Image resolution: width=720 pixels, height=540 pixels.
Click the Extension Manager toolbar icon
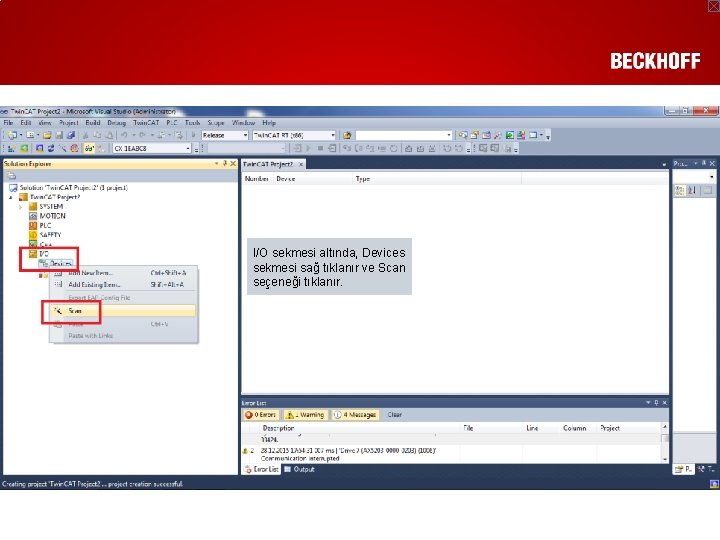[x=521, y=135]
